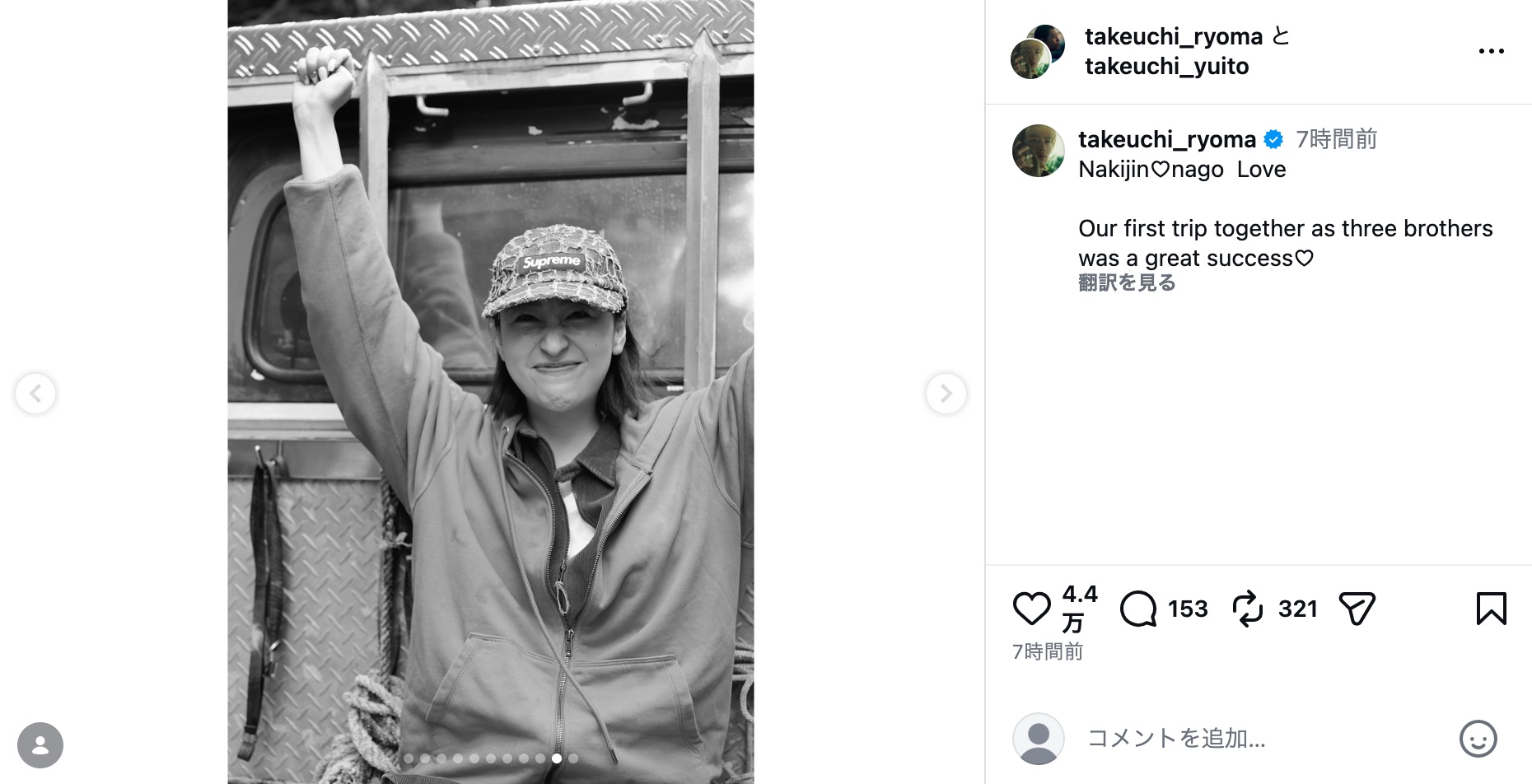Open the three-dot post options menu
The height and width of the screenshot is (784, 1532).
point(1492,51)
